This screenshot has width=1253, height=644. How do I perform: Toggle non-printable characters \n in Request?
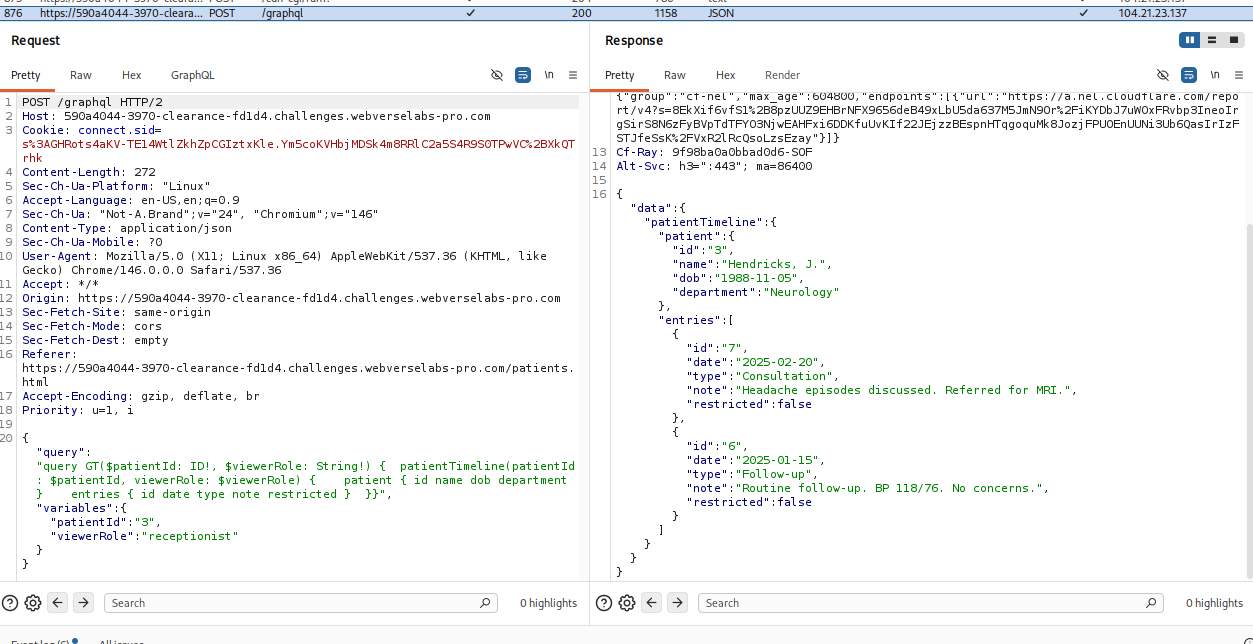click(x=549, y=75)
